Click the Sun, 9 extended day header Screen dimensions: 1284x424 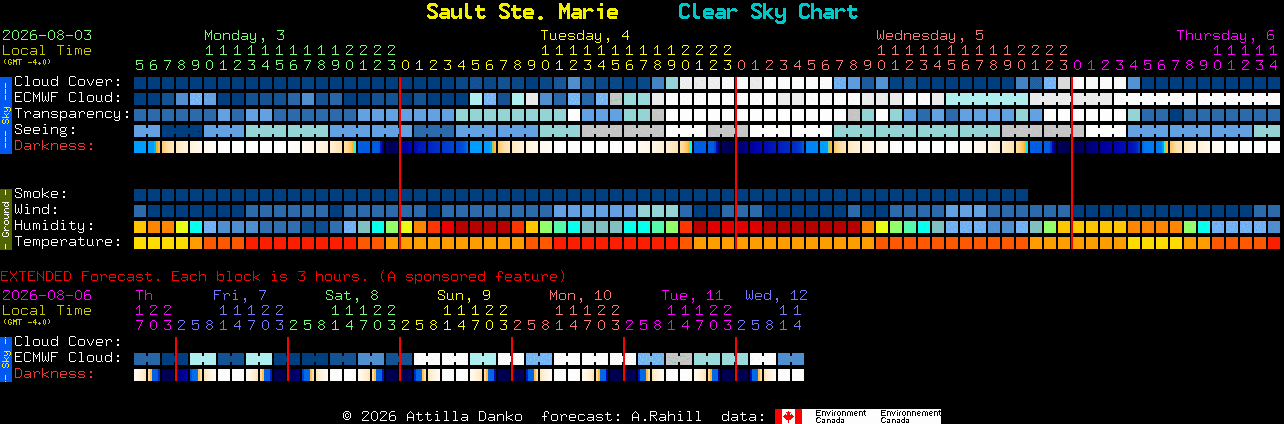464,295
